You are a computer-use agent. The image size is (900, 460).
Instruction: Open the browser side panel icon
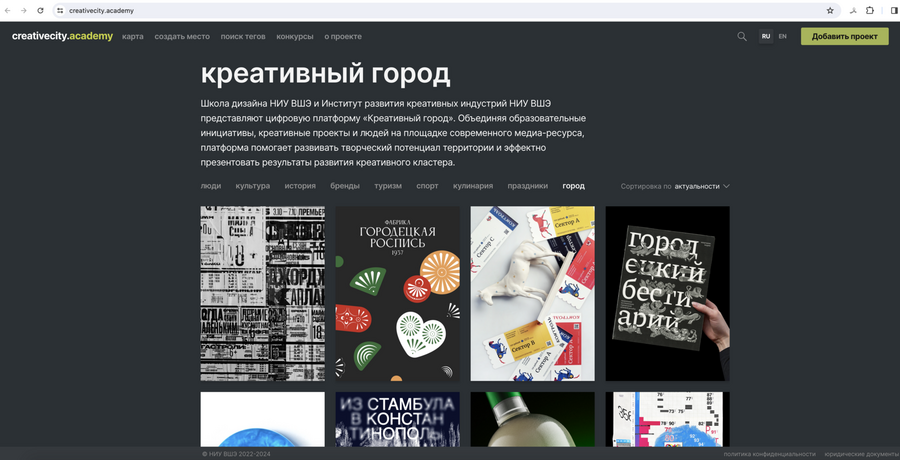point(894,10)
